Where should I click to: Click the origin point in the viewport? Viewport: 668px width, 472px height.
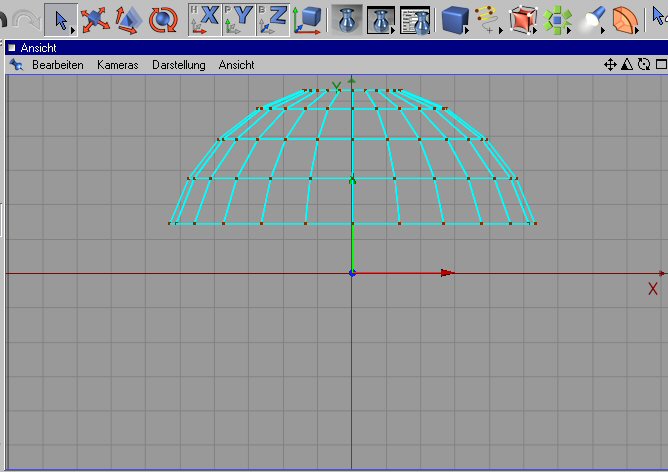coord(352,273)
